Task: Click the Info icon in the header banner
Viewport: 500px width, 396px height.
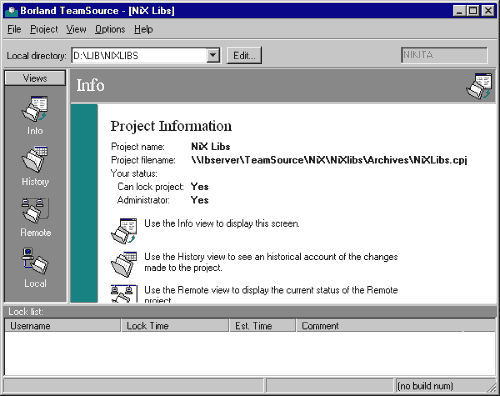Action: (479, 86)
